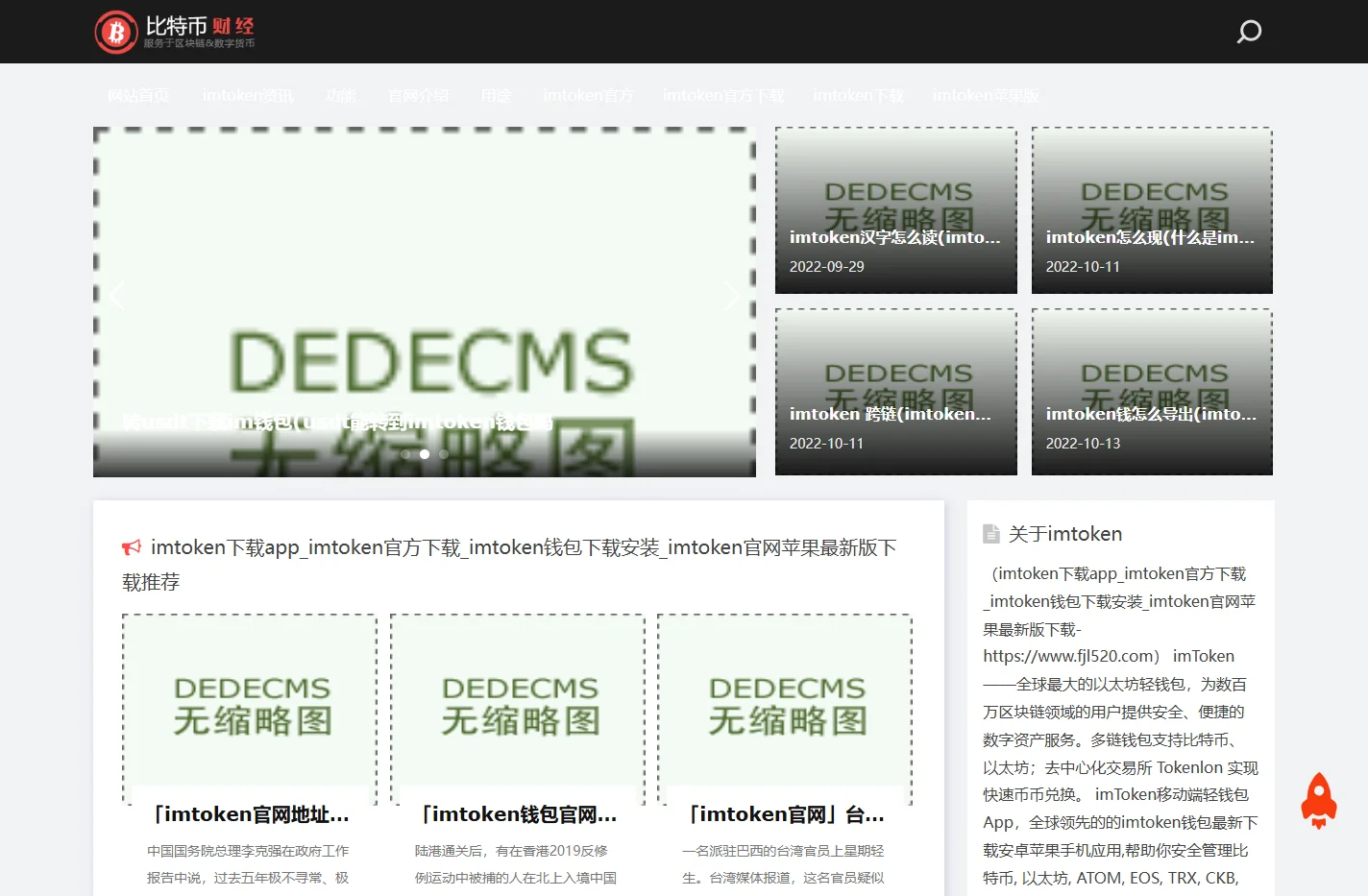Click the document icon beside 关于imtoken
This screenshot has height=896, width=1368.
point(991,534)
